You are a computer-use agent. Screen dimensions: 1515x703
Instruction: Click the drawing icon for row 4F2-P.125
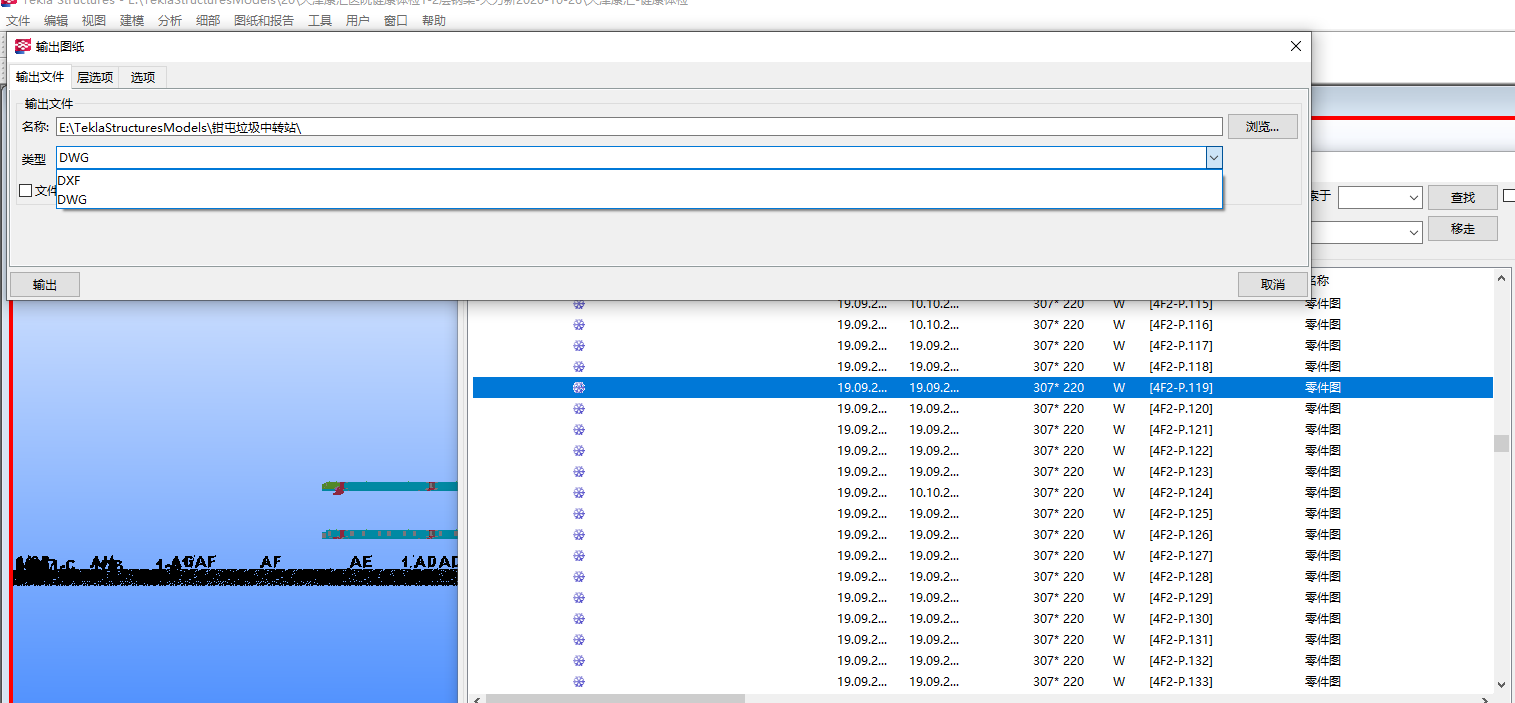[x=578, y=513]
